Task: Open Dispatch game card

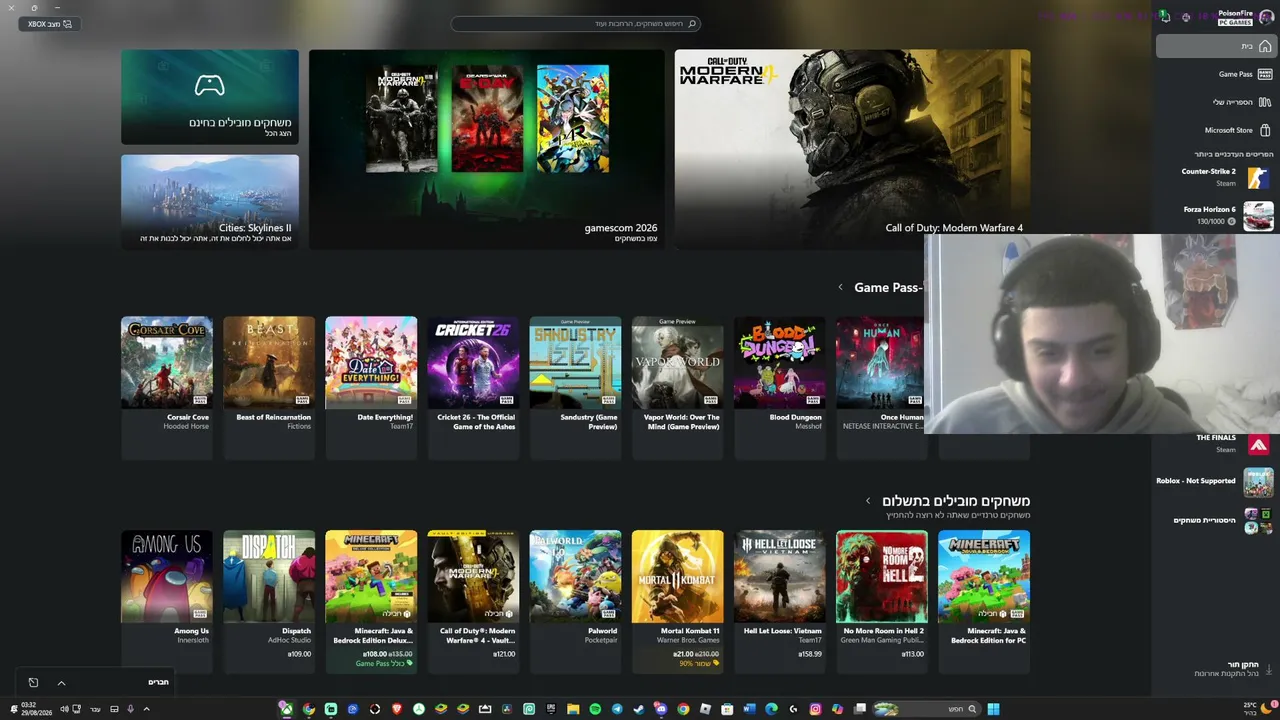Action: 269,602
